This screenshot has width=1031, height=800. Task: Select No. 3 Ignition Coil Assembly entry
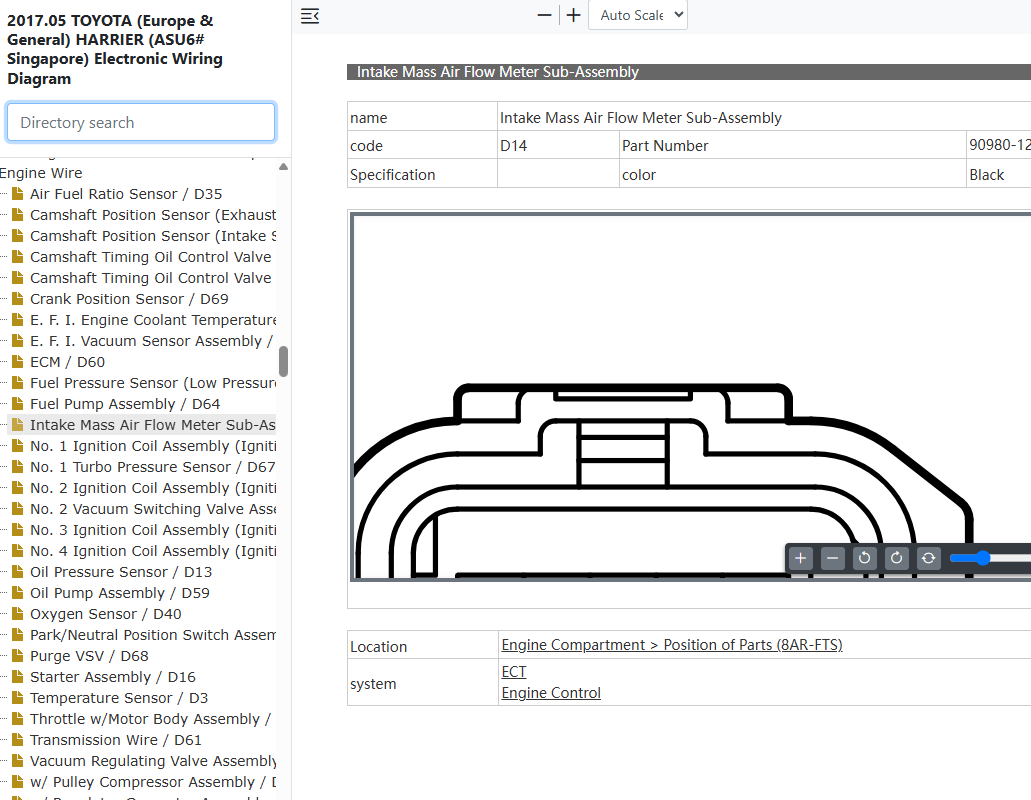[x=153, y=530]
